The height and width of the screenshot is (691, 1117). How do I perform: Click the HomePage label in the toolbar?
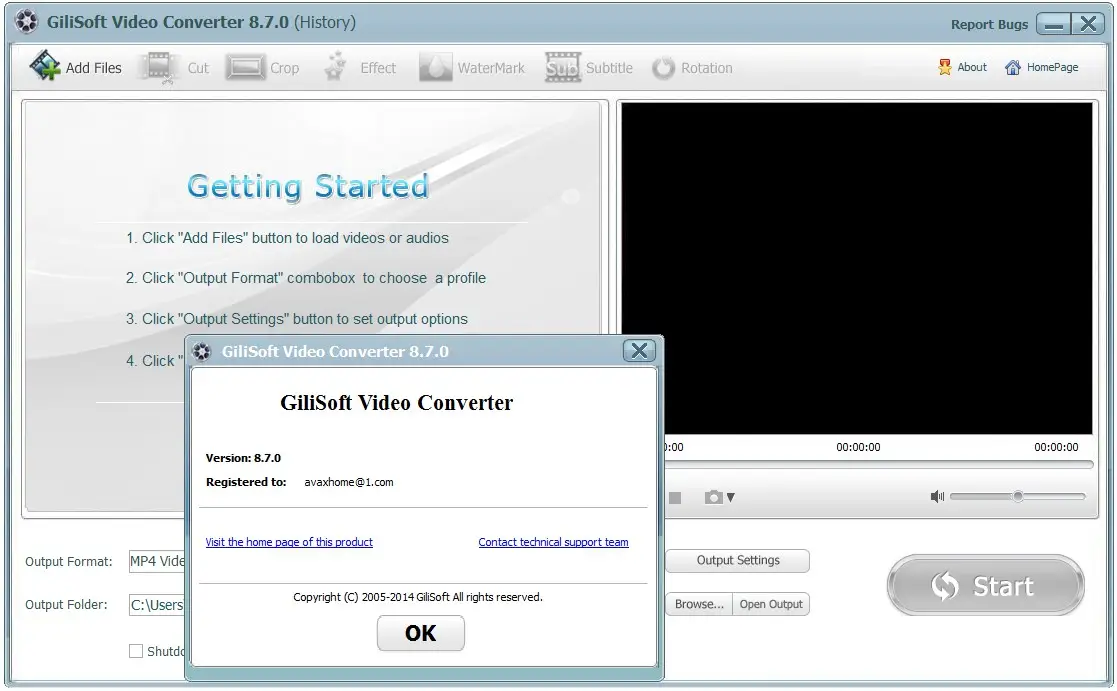1052,67
